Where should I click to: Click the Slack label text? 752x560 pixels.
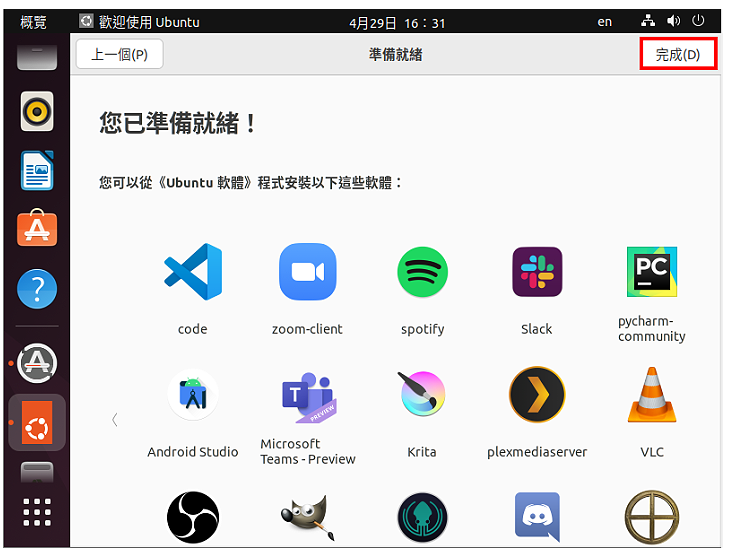coord(537,329)
